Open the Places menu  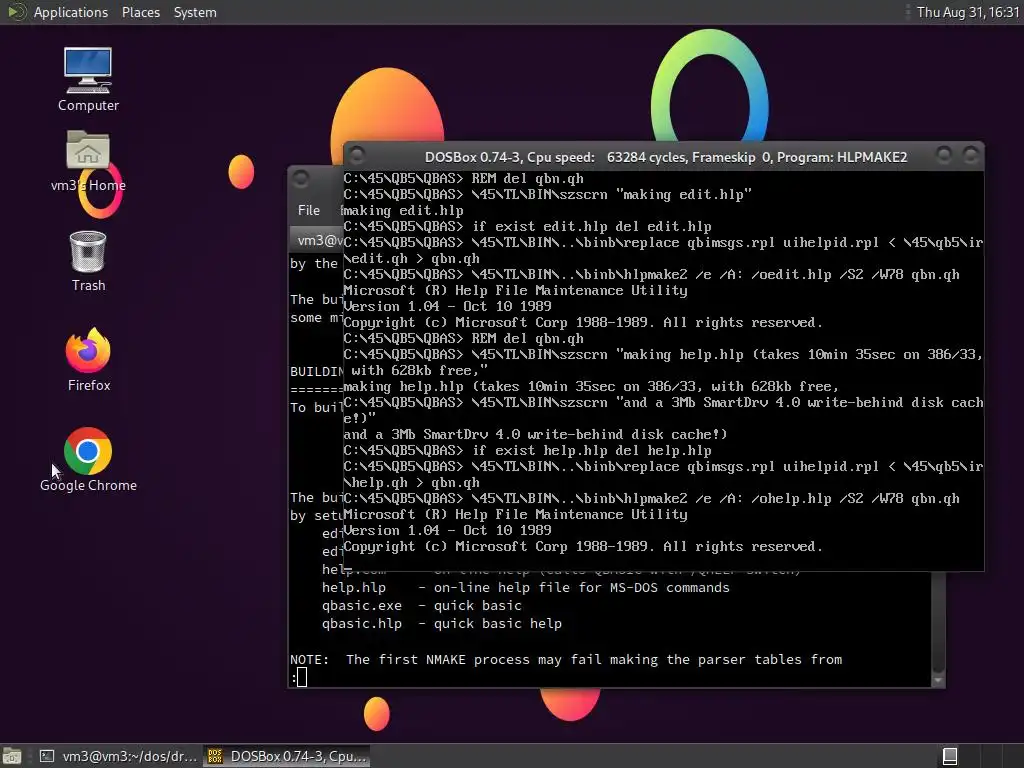point(140,12)
